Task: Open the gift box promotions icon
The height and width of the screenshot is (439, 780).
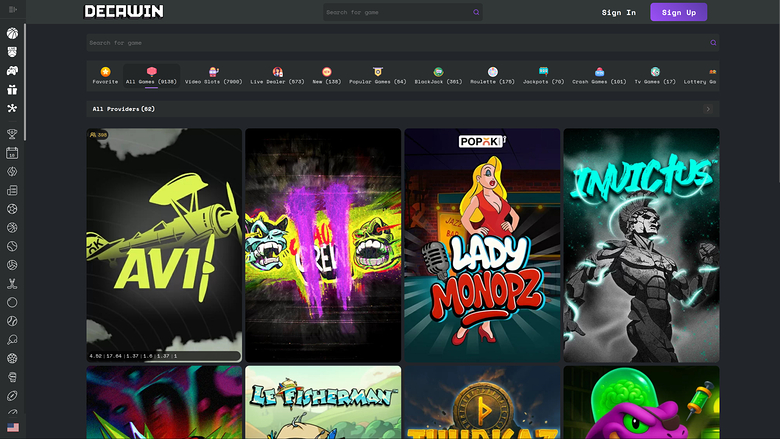Action: coord(12,89)
